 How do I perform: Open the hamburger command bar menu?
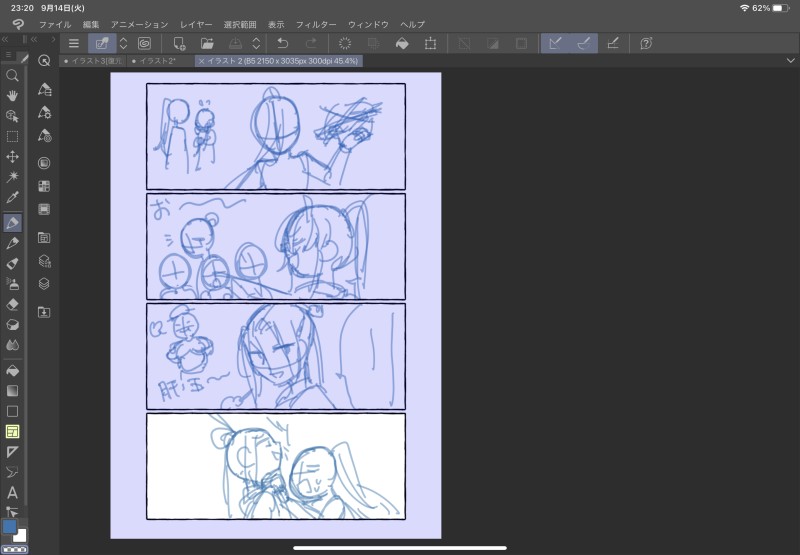[x=74, y=43]
